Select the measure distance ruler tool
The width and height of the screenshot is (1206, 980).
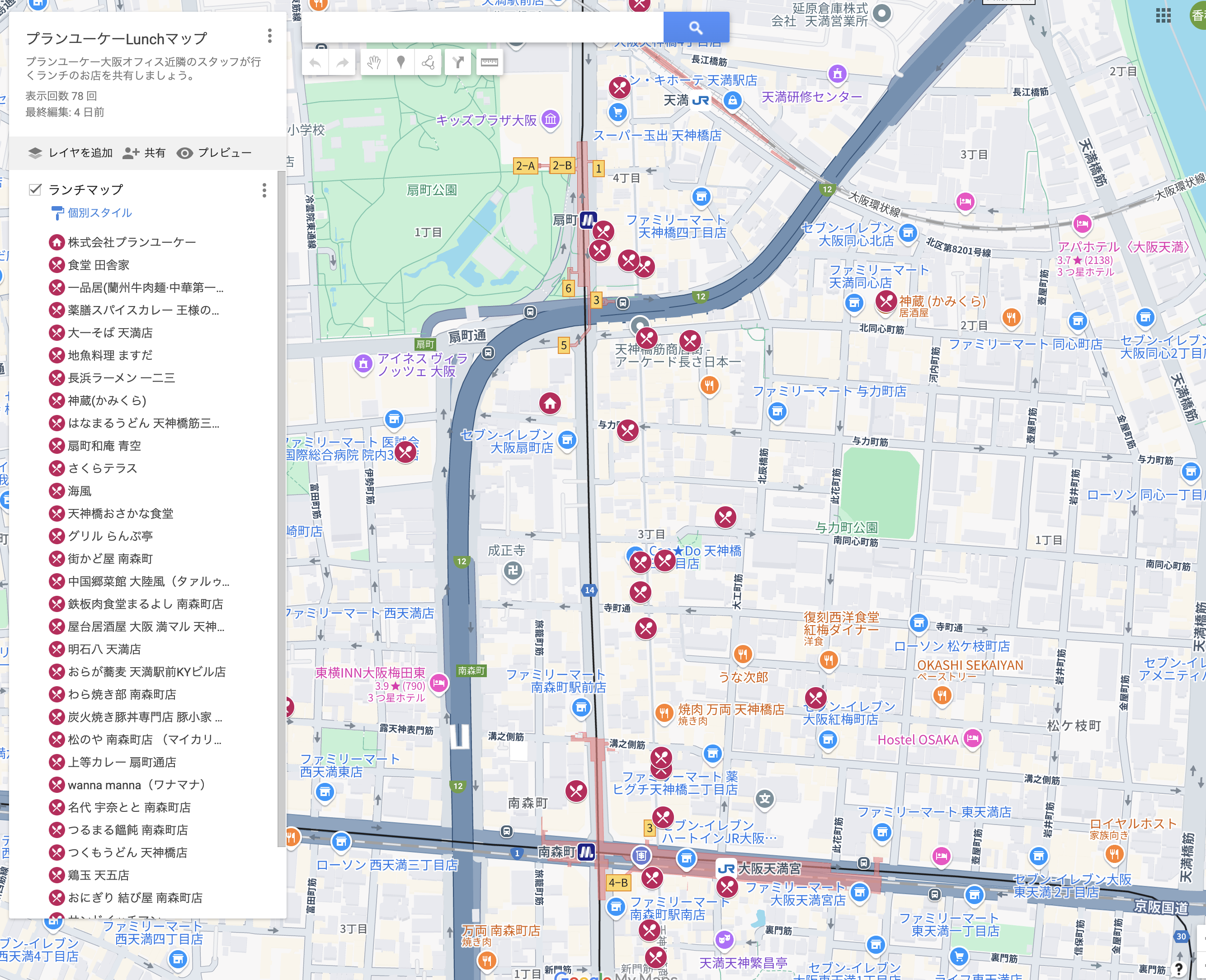click(x=489, y=62)
